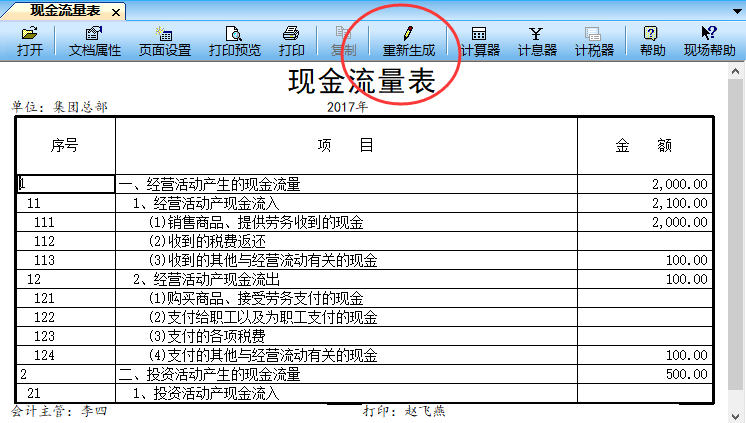The image size is (746, 423).
Task: Click 重新生成 to regenerate the report
Action: pyautogui.click(x=408, y=41)
